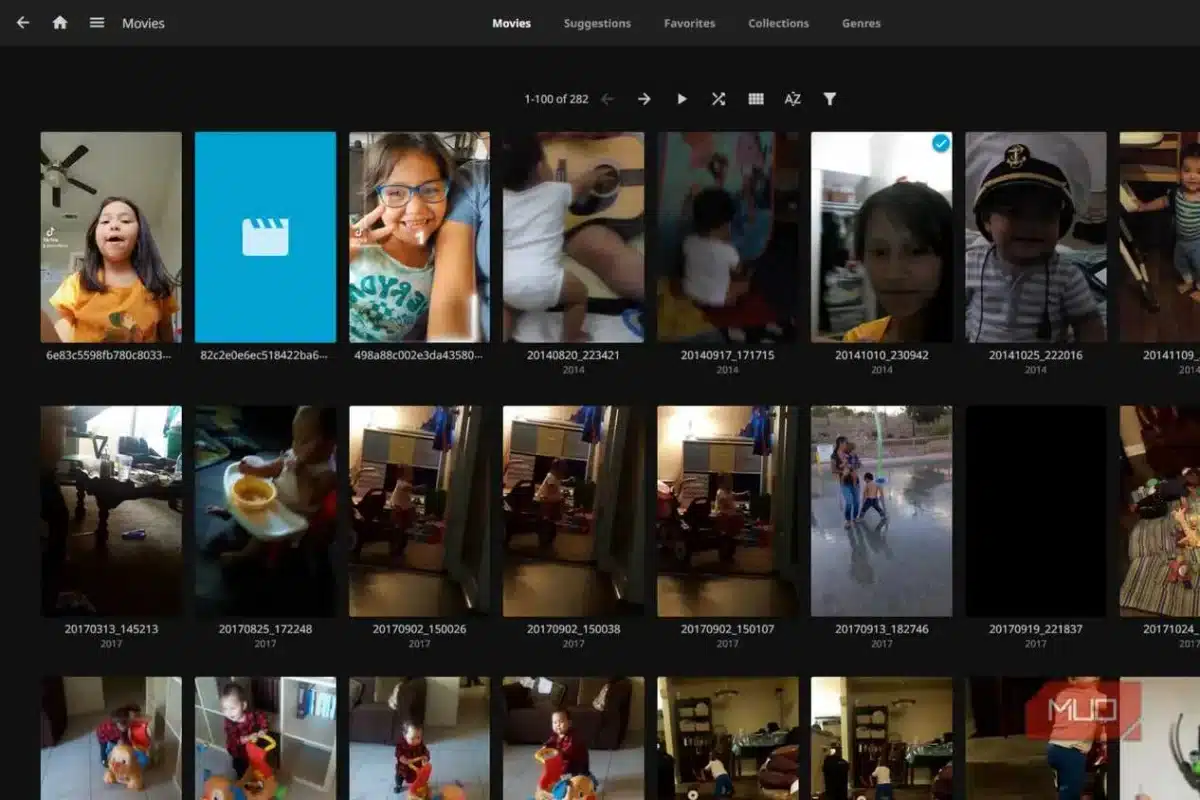Image resolution: width=1200 pixels, height=800 pixels.
Task: Switch to the Genres tab
Action: pyautogui.click(x=861, y=23)
